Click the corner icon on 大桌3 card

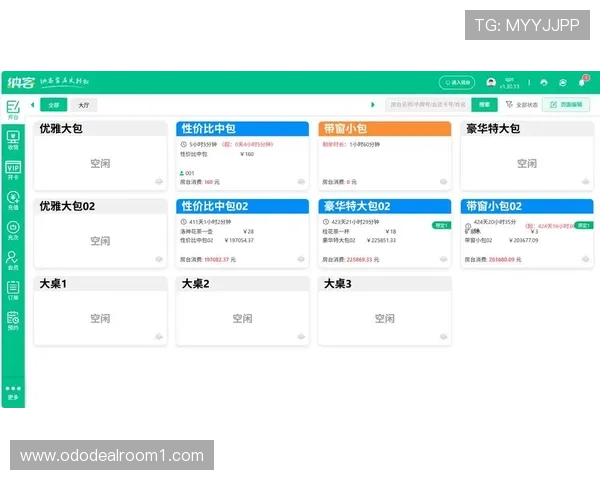(443, 337)
